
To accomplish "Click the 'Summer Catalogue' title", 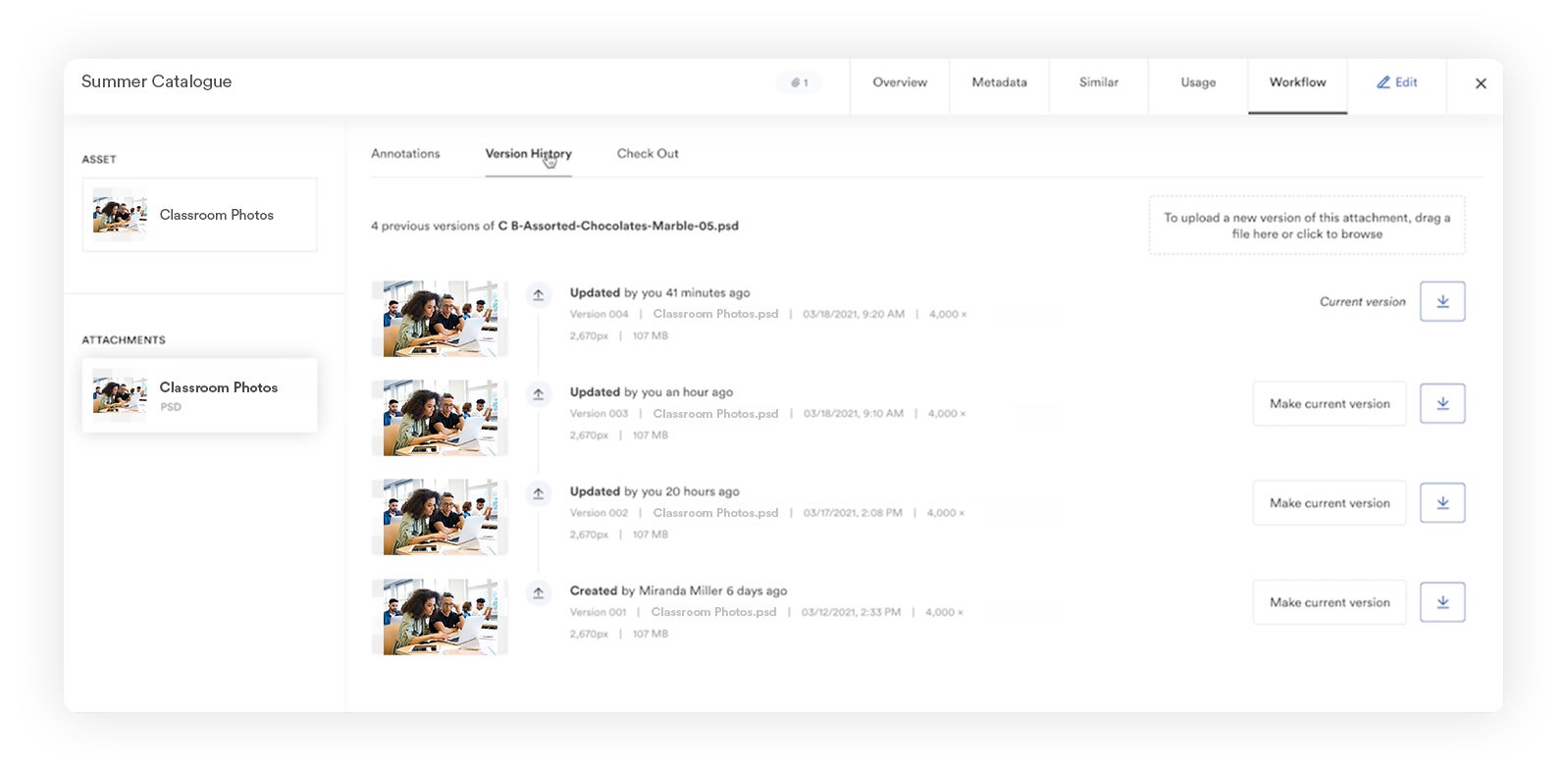I will tap(156, 81).
